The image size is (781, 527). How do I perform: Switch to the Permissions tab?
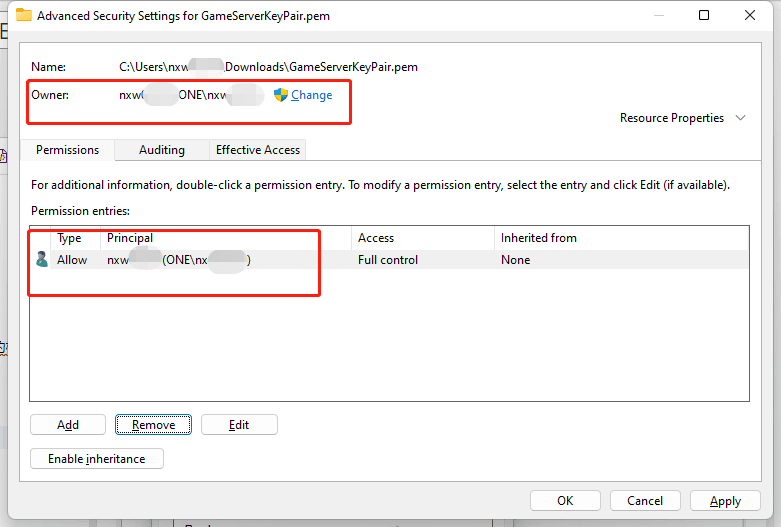(x=67, y=150)
